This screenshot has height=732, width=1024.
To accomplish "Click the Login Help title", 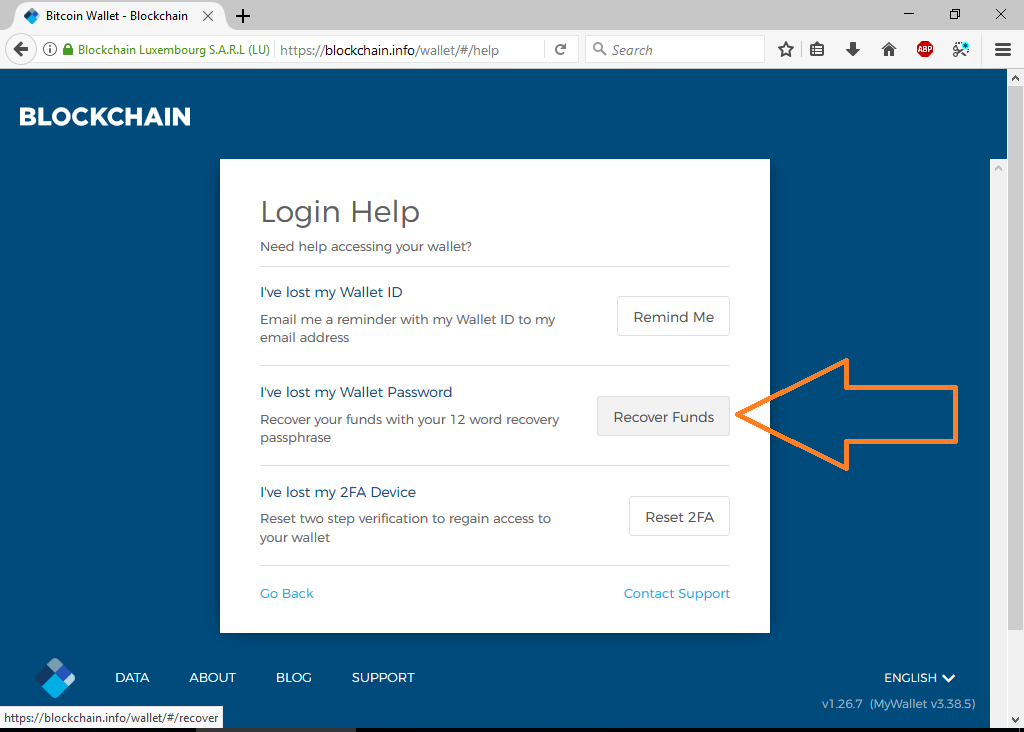I will (340, 212).
